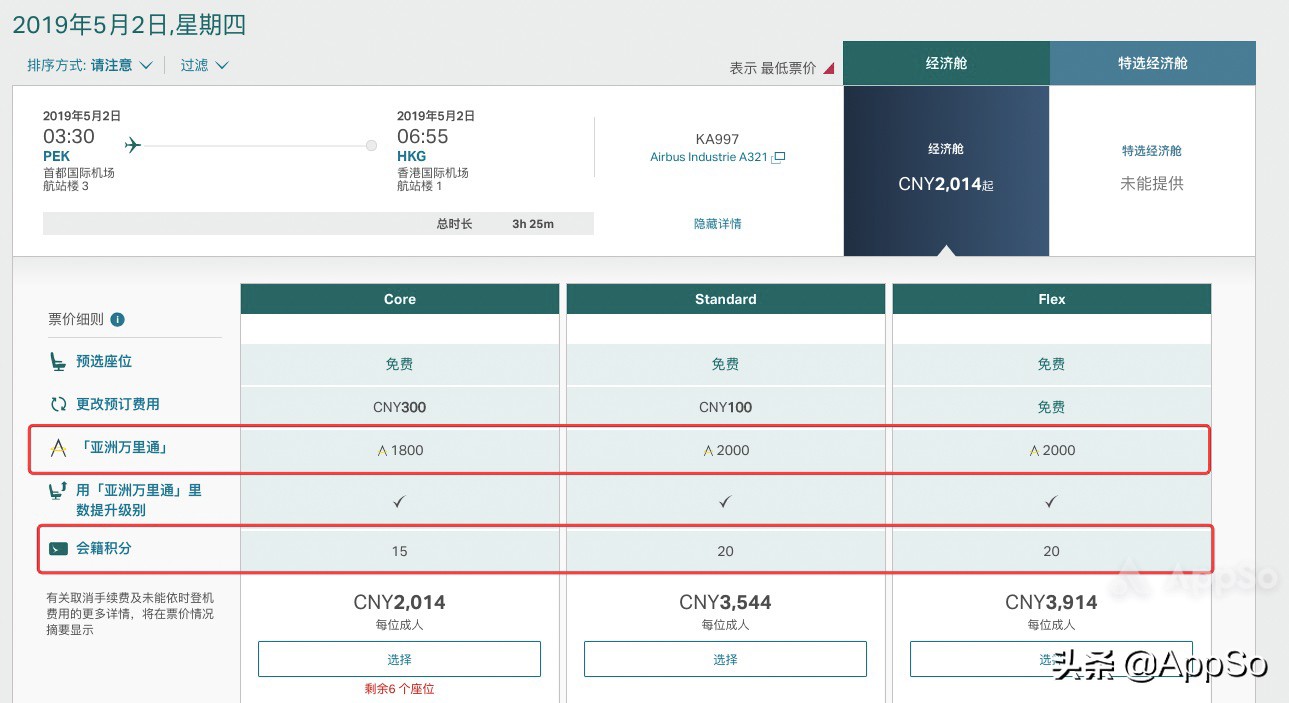Click the miles upgrade icon beside 用「亚洲万里通」里数提升级别
Screen dimensions: 1289x703
57,493
